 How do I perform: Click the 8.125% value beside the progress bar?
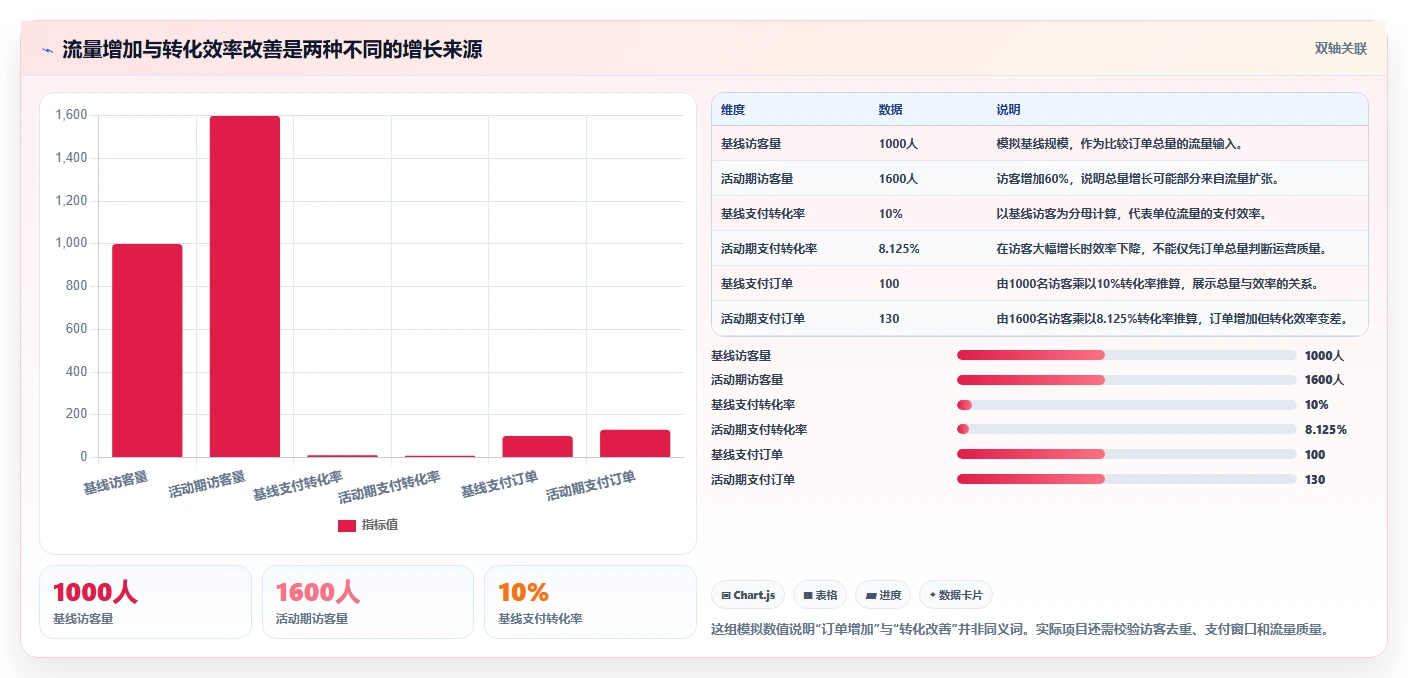pyautogui.click(x=1326, y=430)
